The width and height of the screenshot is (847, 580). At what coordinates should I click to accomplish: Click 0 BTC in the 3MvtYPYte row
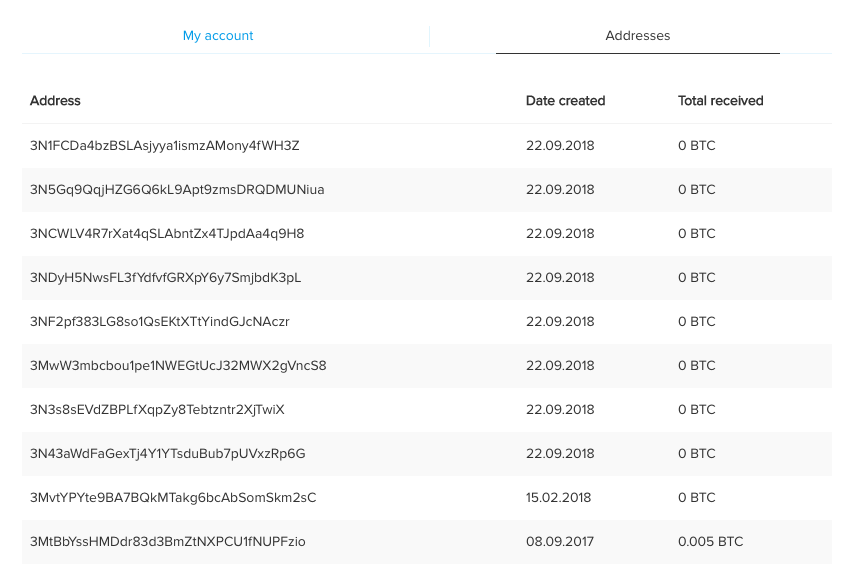[x=696, y=497]
